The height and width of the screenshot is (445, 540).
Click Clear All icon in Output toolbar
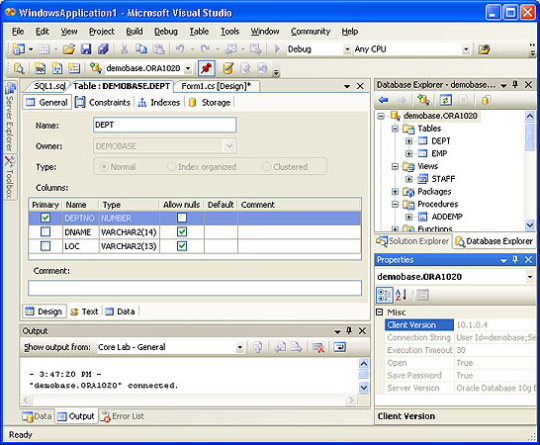[318, 348]
